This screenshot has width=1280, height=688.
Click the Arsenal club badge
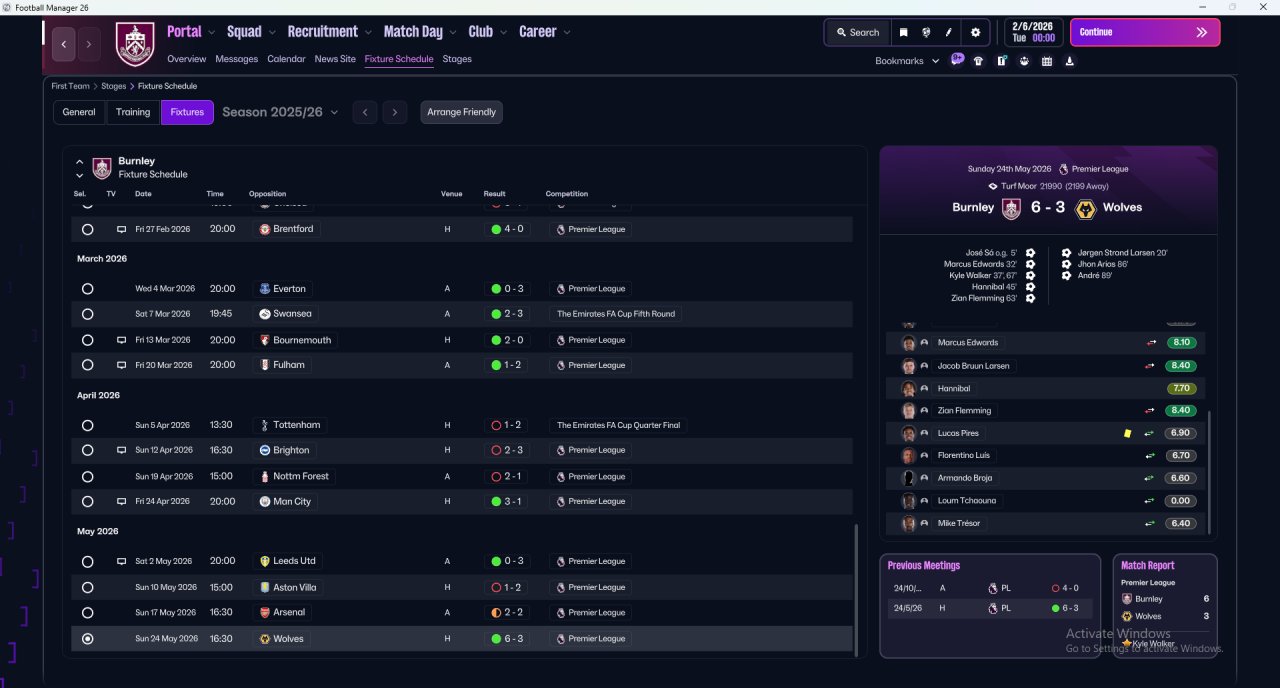(264, 612)
